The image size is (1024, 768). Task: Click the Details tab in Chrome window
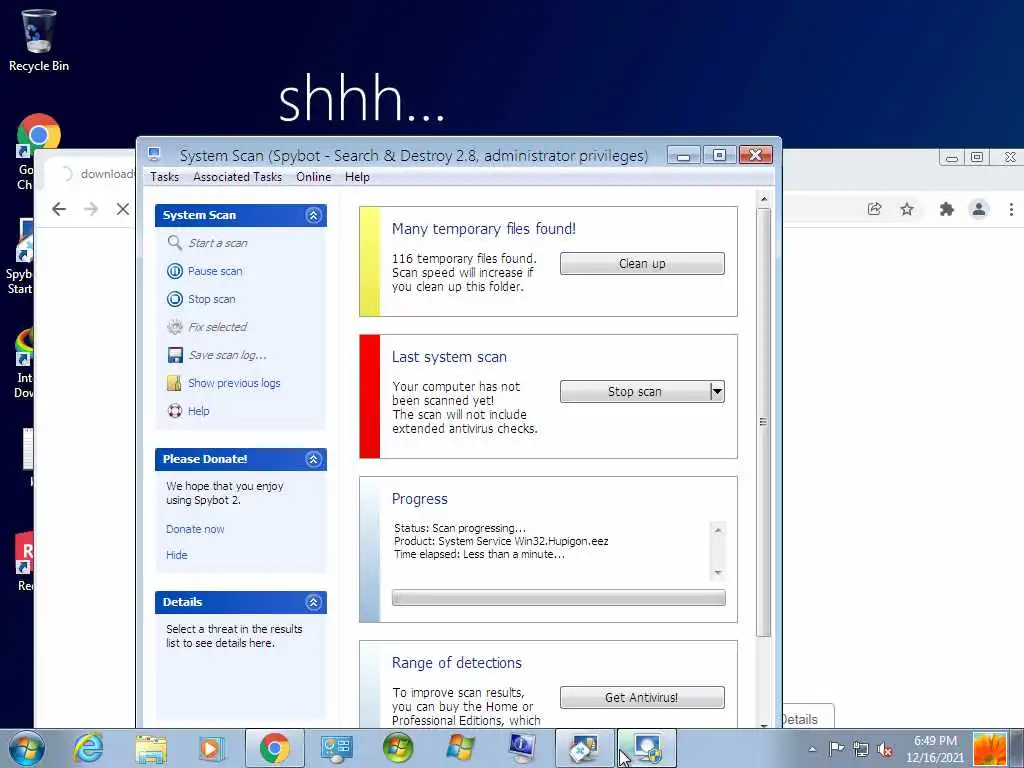[x=807, y=719]
